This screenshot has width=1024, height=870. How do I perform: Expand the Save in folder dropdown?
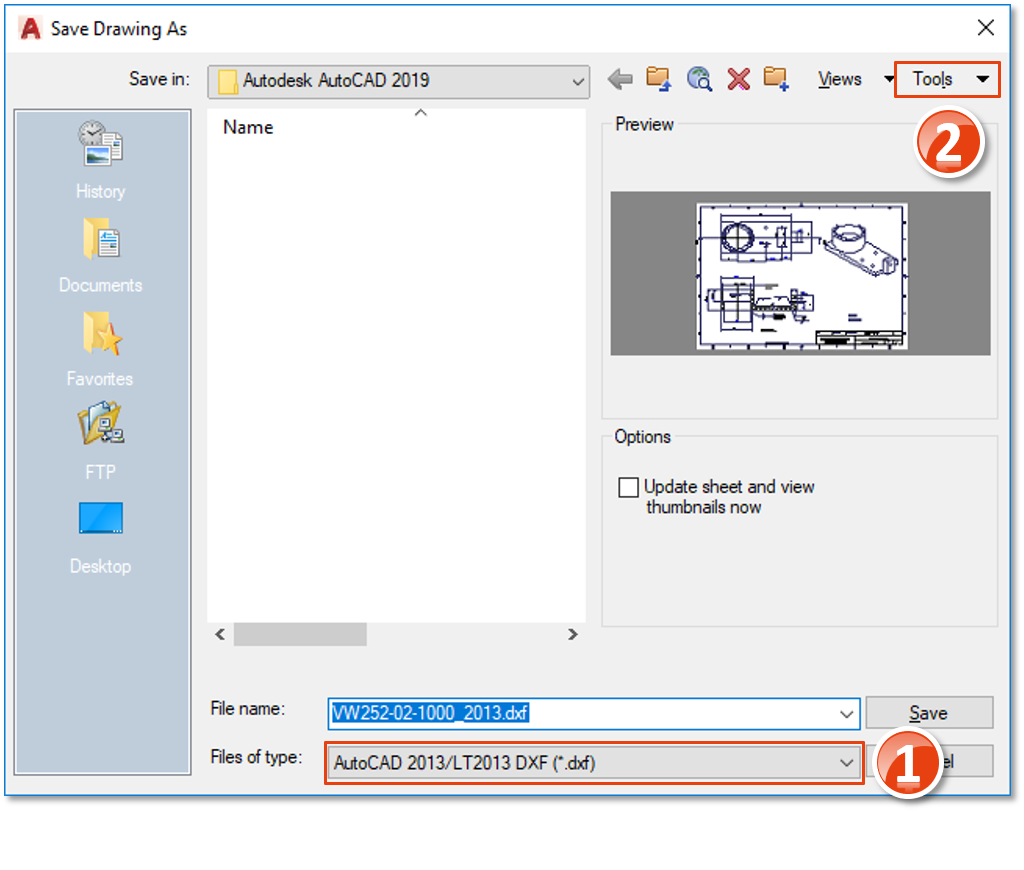coord(576,81)
